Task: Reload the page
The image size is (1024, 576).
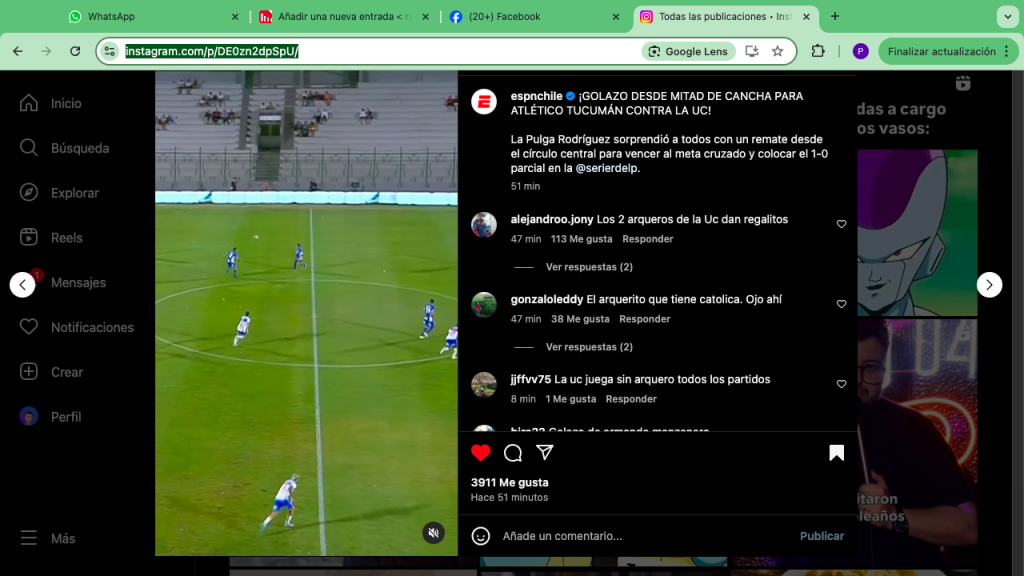Action: 75,51
